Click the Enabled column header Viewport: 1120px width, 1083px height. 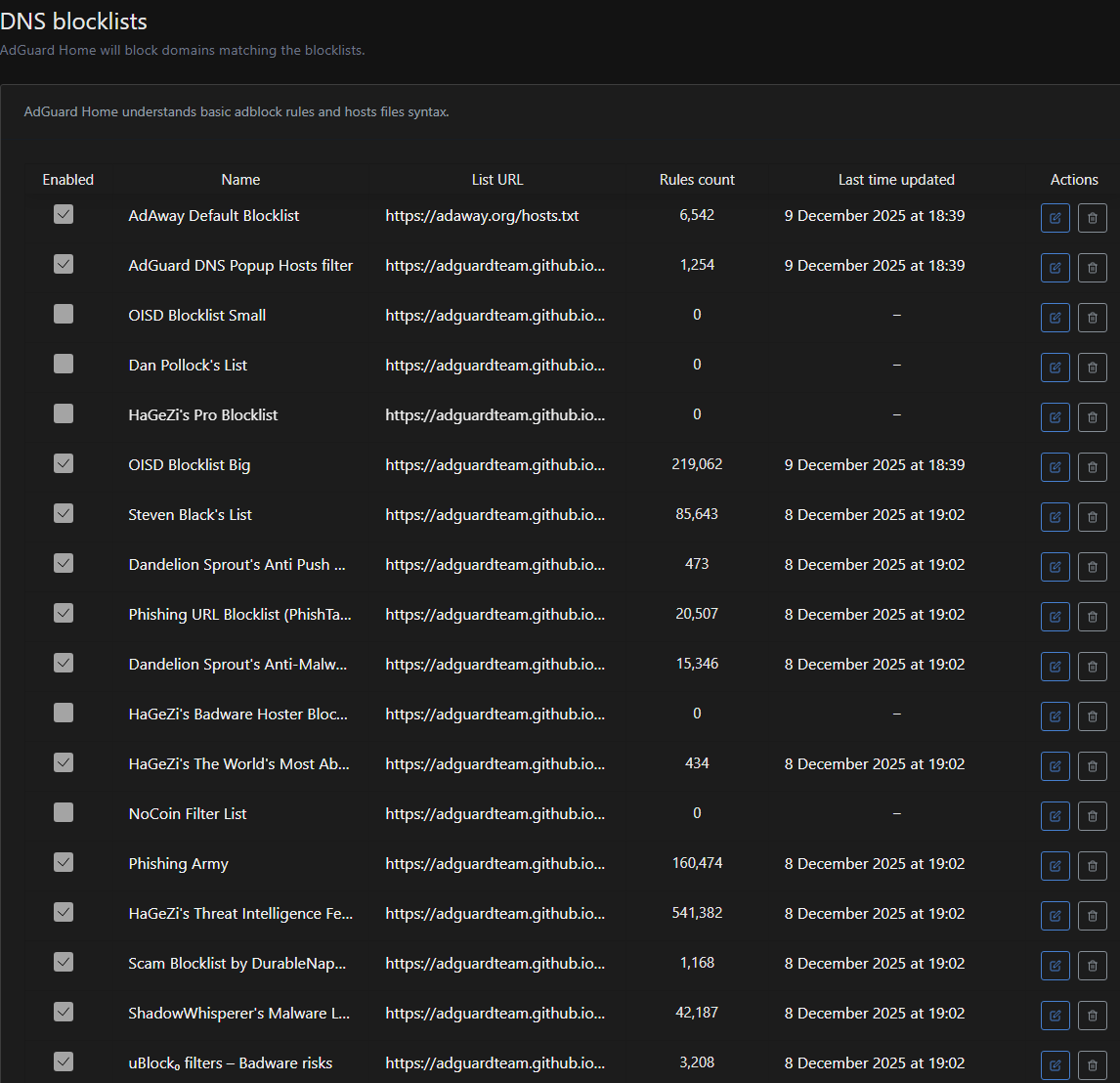coord(68,180)
